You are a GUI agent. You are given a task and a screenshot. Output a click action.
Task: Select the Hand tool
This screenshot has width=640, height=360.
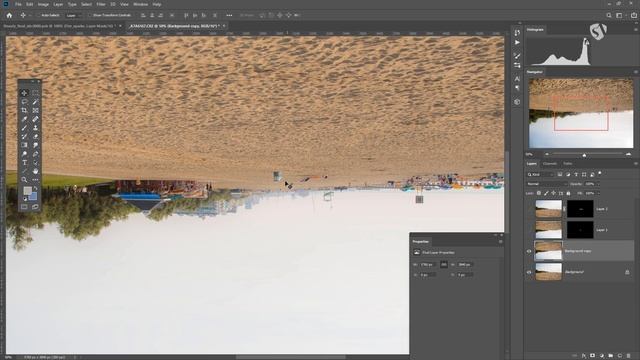click(36, 171)
